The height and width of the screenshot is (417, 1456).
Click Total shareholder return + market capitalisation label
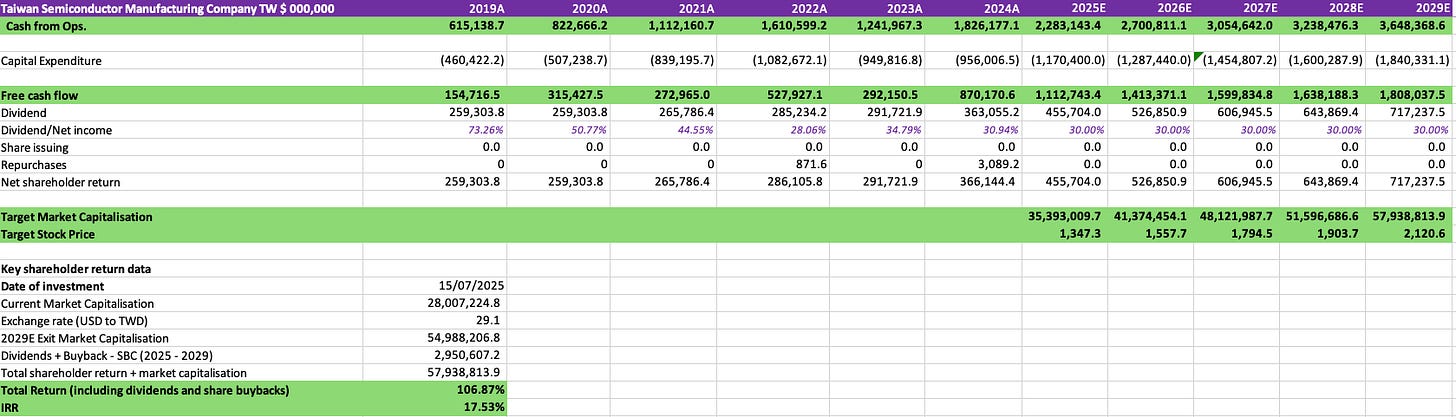[124, 372]
